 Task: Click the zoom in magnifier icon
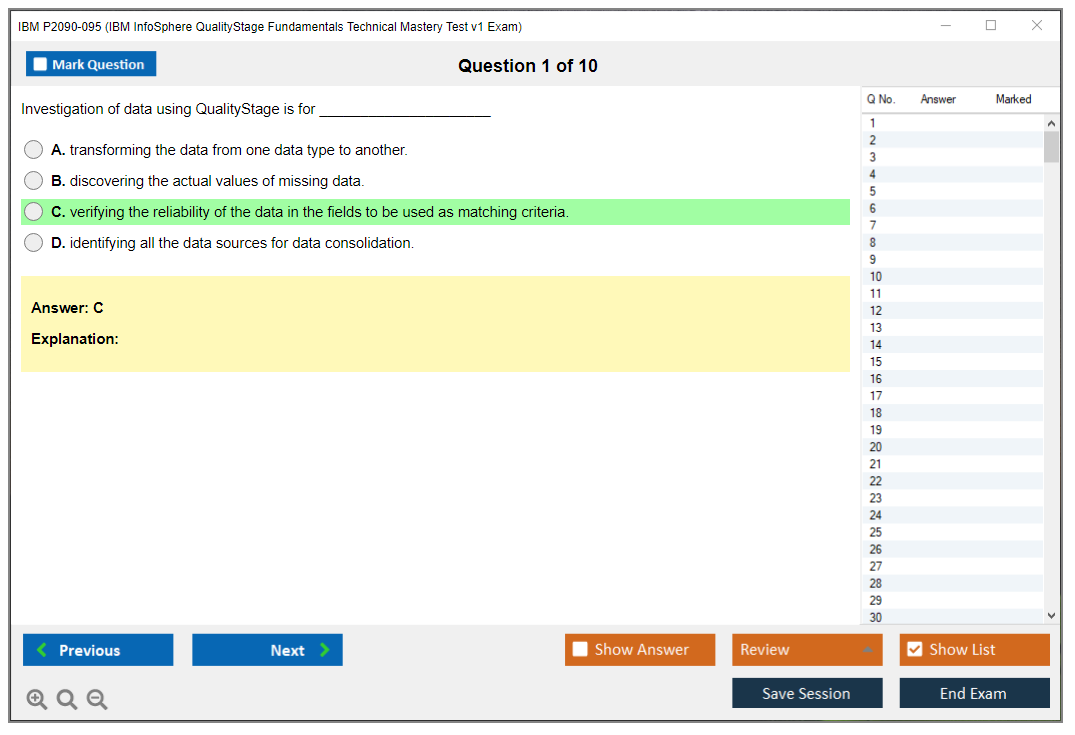point(37,700)
